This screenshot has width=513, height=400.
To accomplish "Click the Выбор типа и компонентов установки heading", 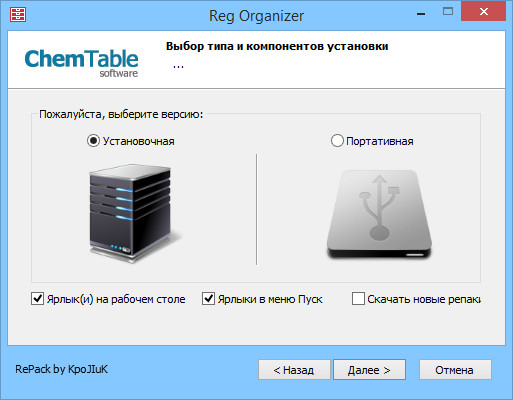I will [x=277, y=46].
